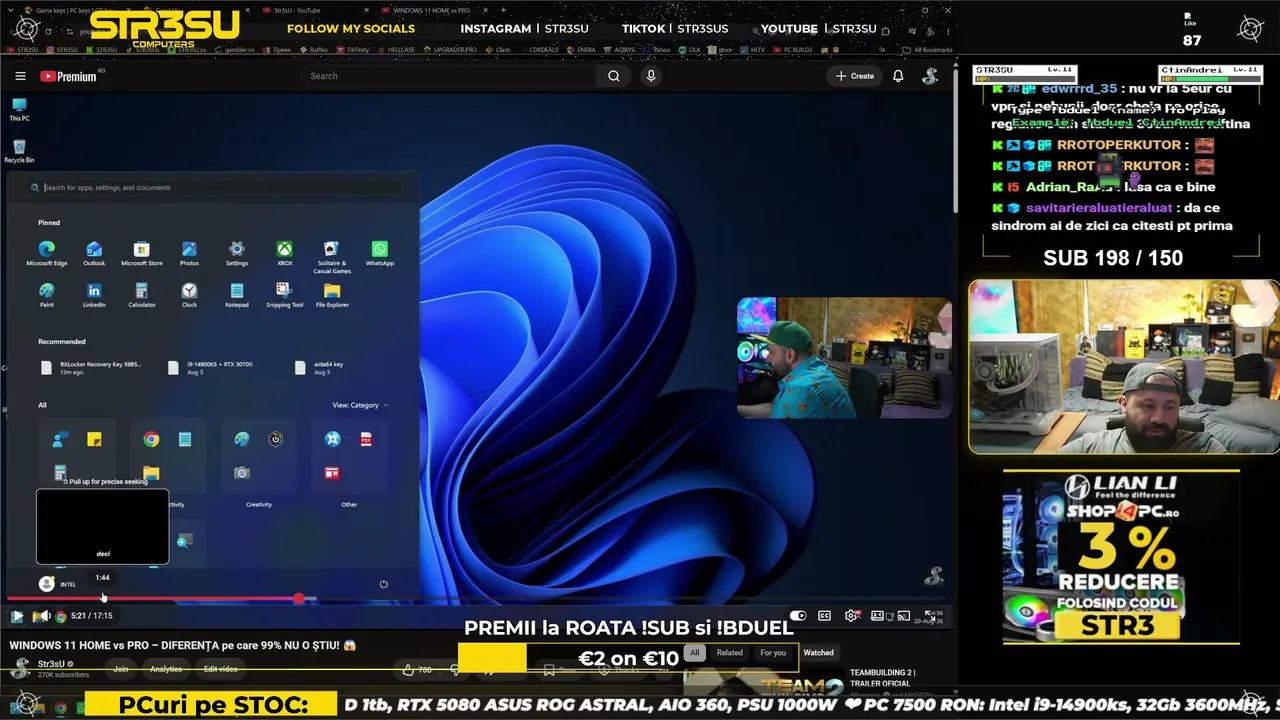Open Solitaire & Casual Games
The image size is (1280, 720).
click(x=332, y=256)
